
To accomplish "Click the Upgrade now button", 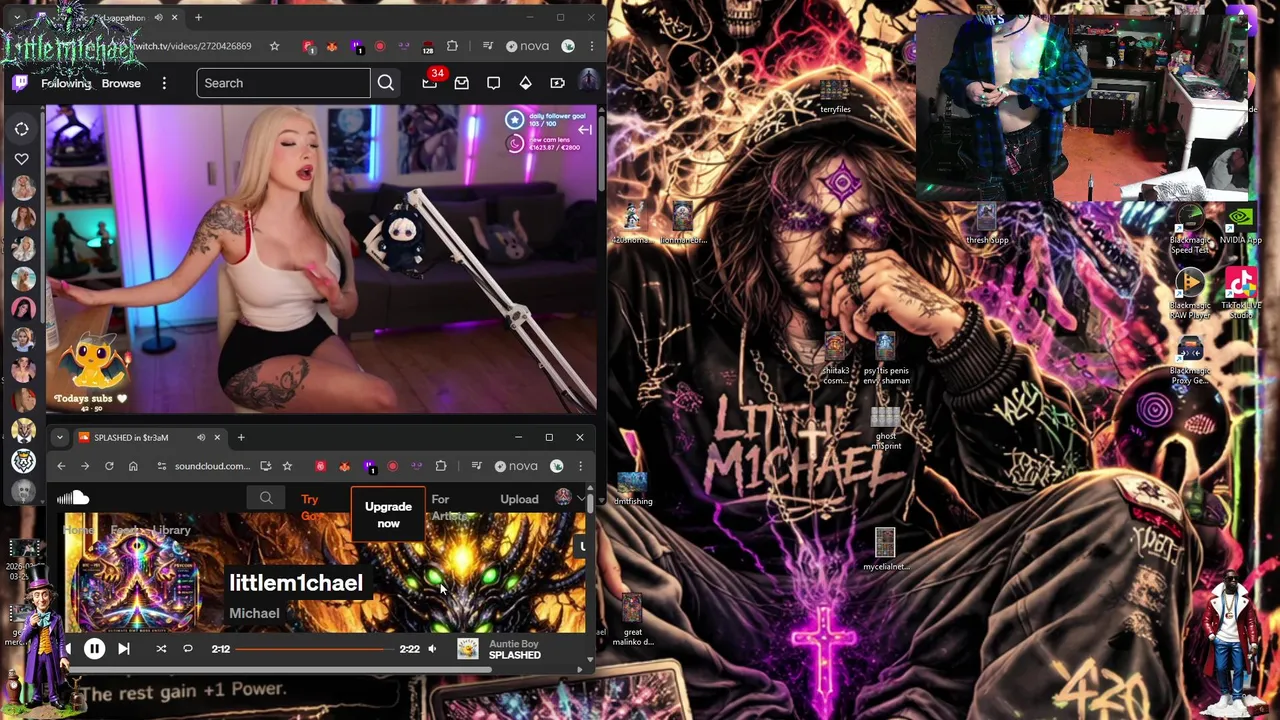I will (388, 514).
